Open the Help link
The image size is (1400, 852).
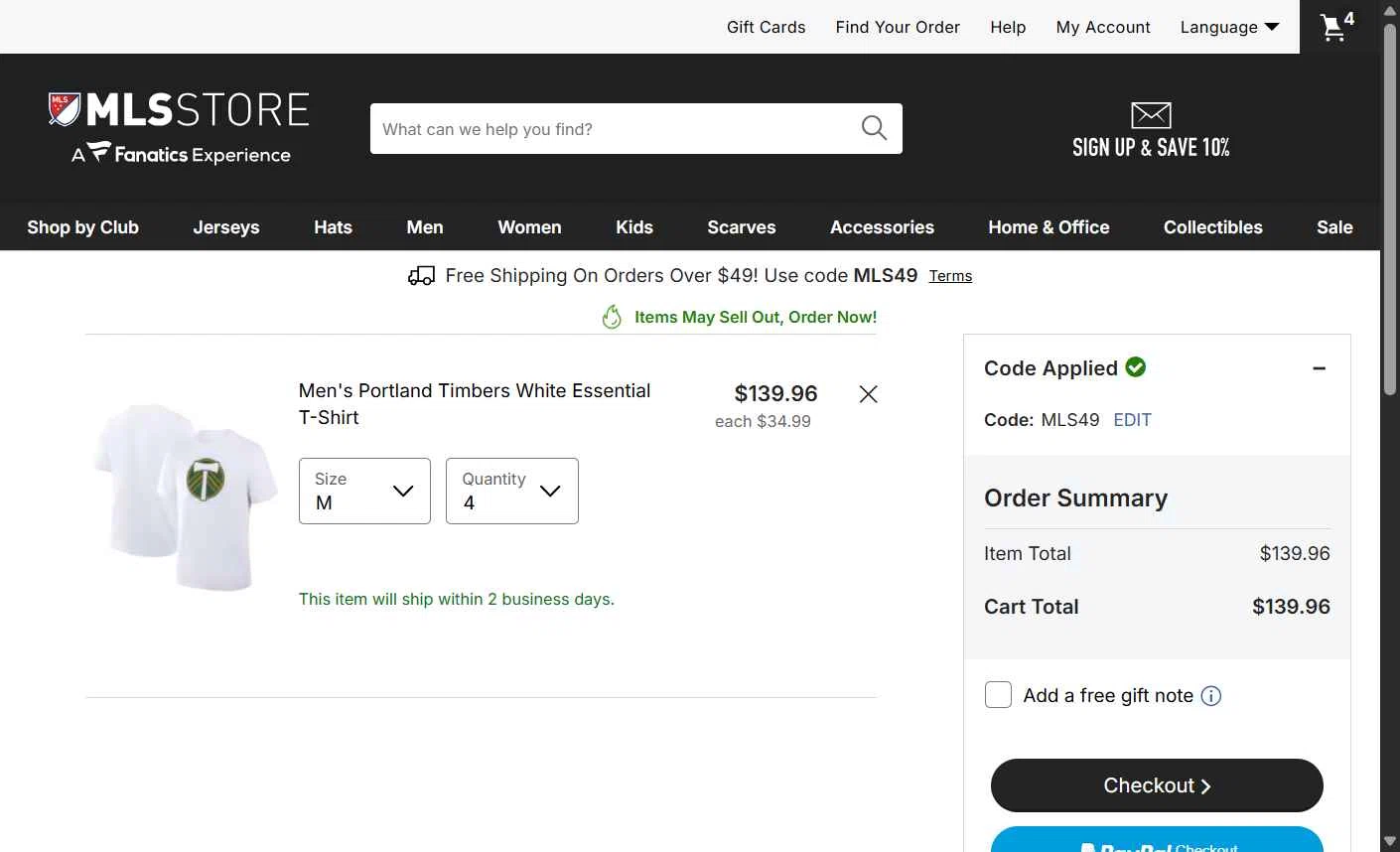point(1008,27)
